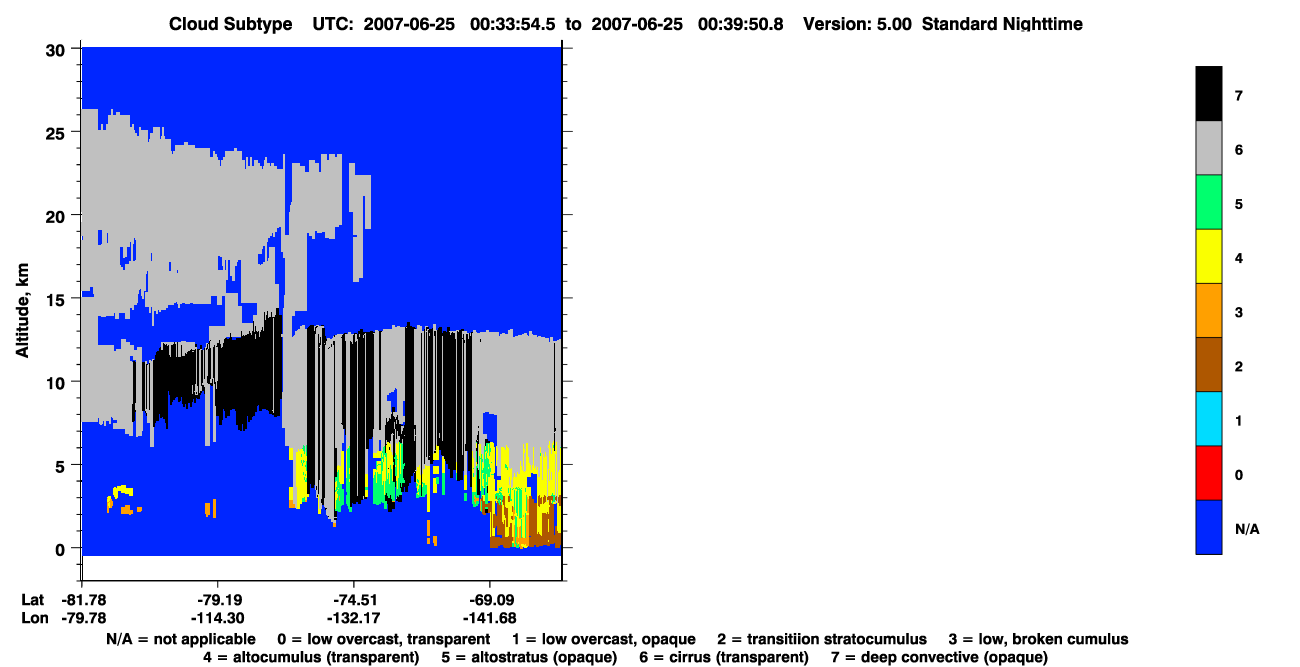Click the colorbar label 7

click(1238, 96)
